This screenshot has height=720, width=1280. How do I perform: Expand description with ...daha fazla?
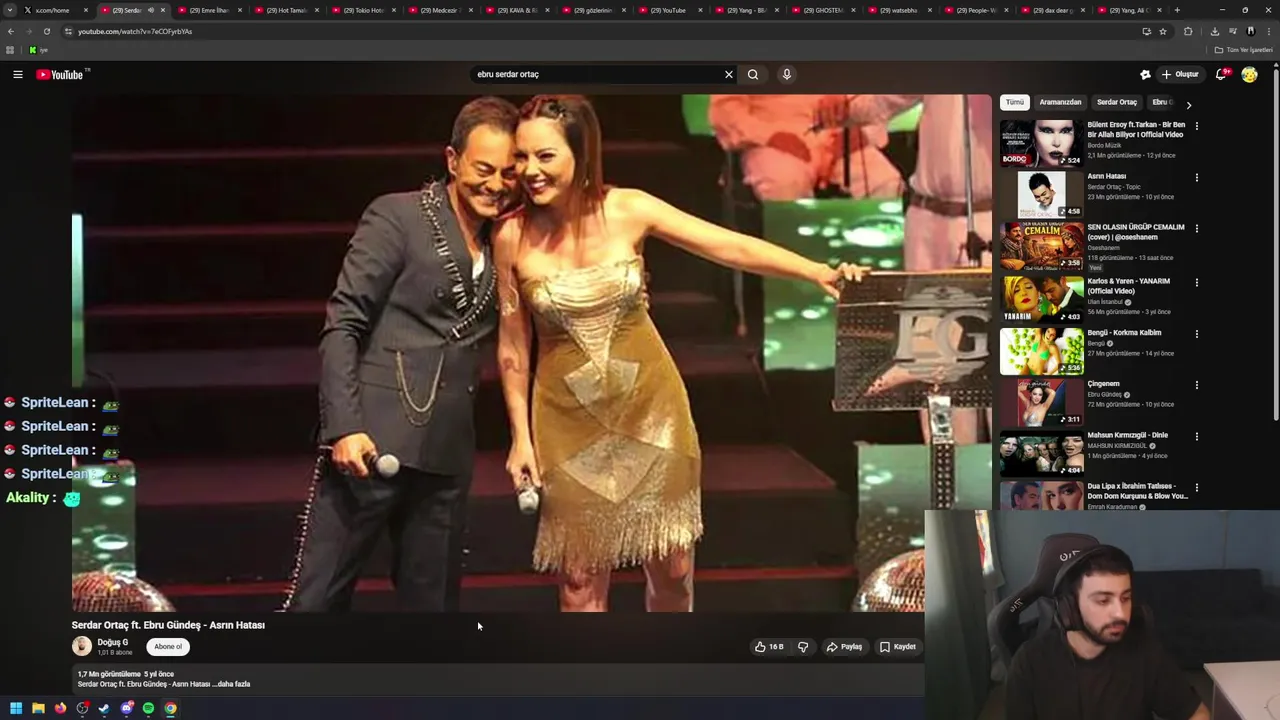[232, 684]
